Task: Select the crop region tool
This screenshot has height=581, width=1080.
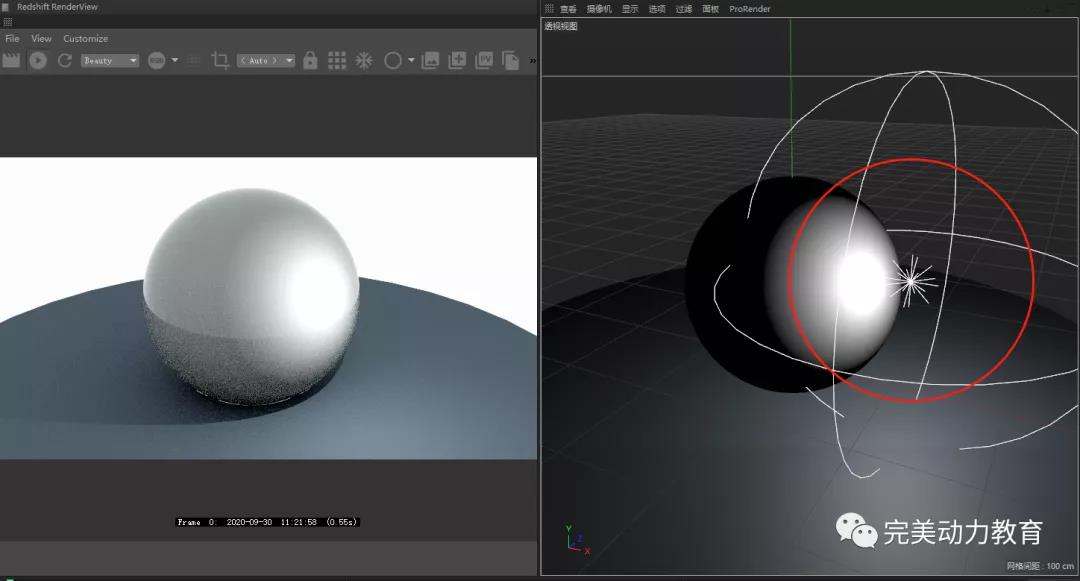Action: (x=221, y=60)
